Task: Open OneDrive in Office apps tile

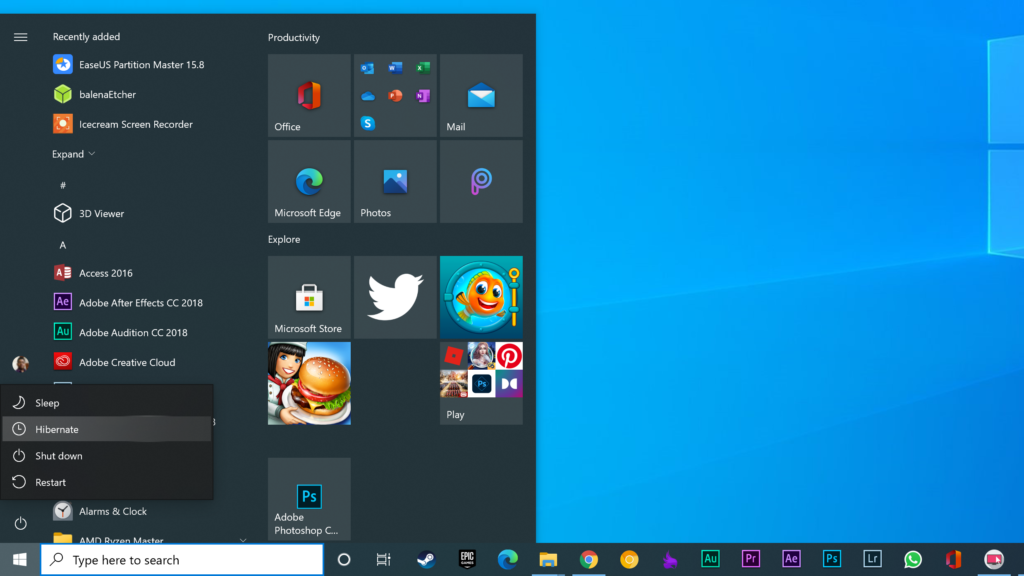Action: click(x=368, y=96)
